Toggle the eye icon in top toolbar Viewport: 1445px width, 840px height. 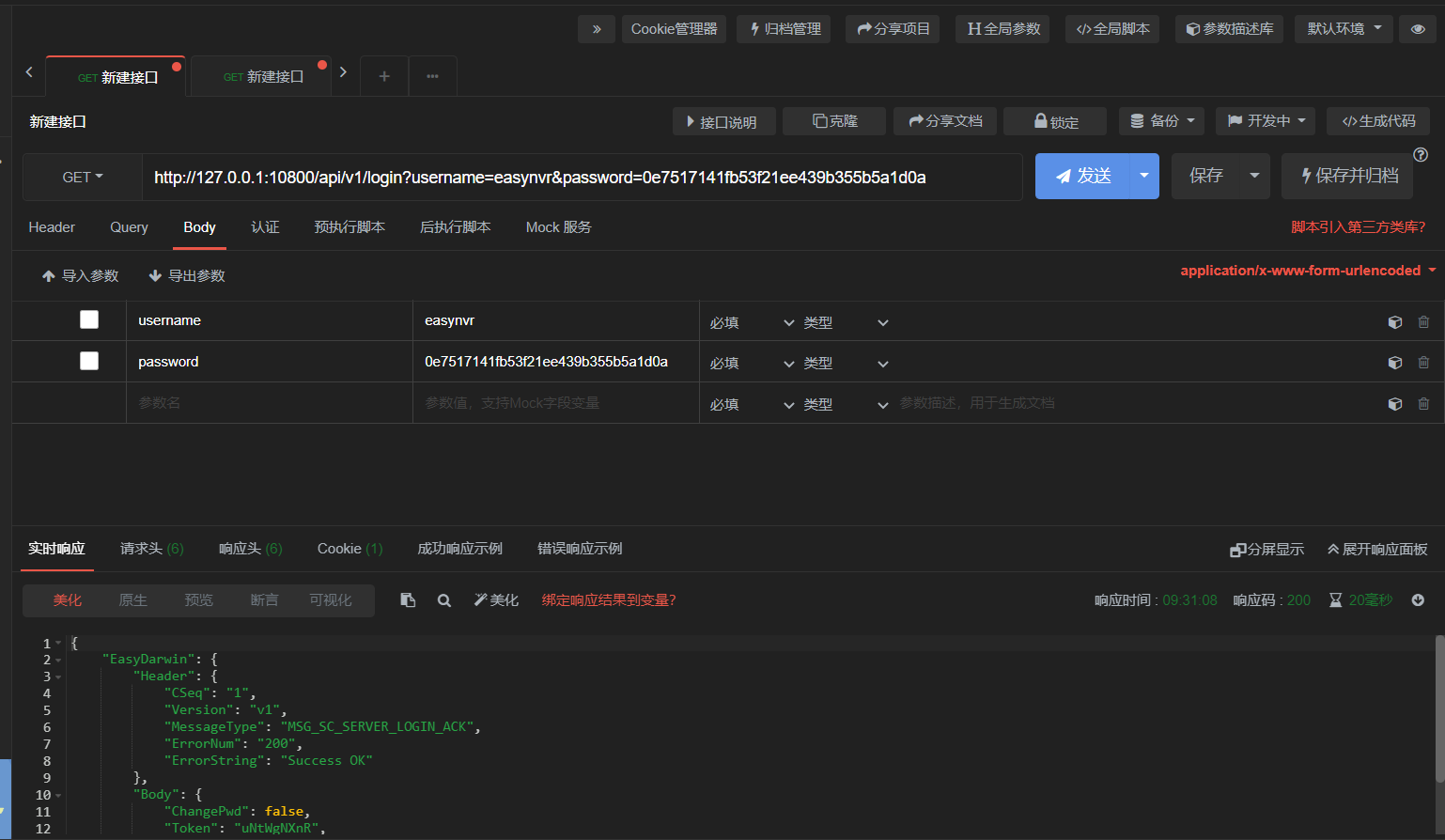pos(1418,29)
